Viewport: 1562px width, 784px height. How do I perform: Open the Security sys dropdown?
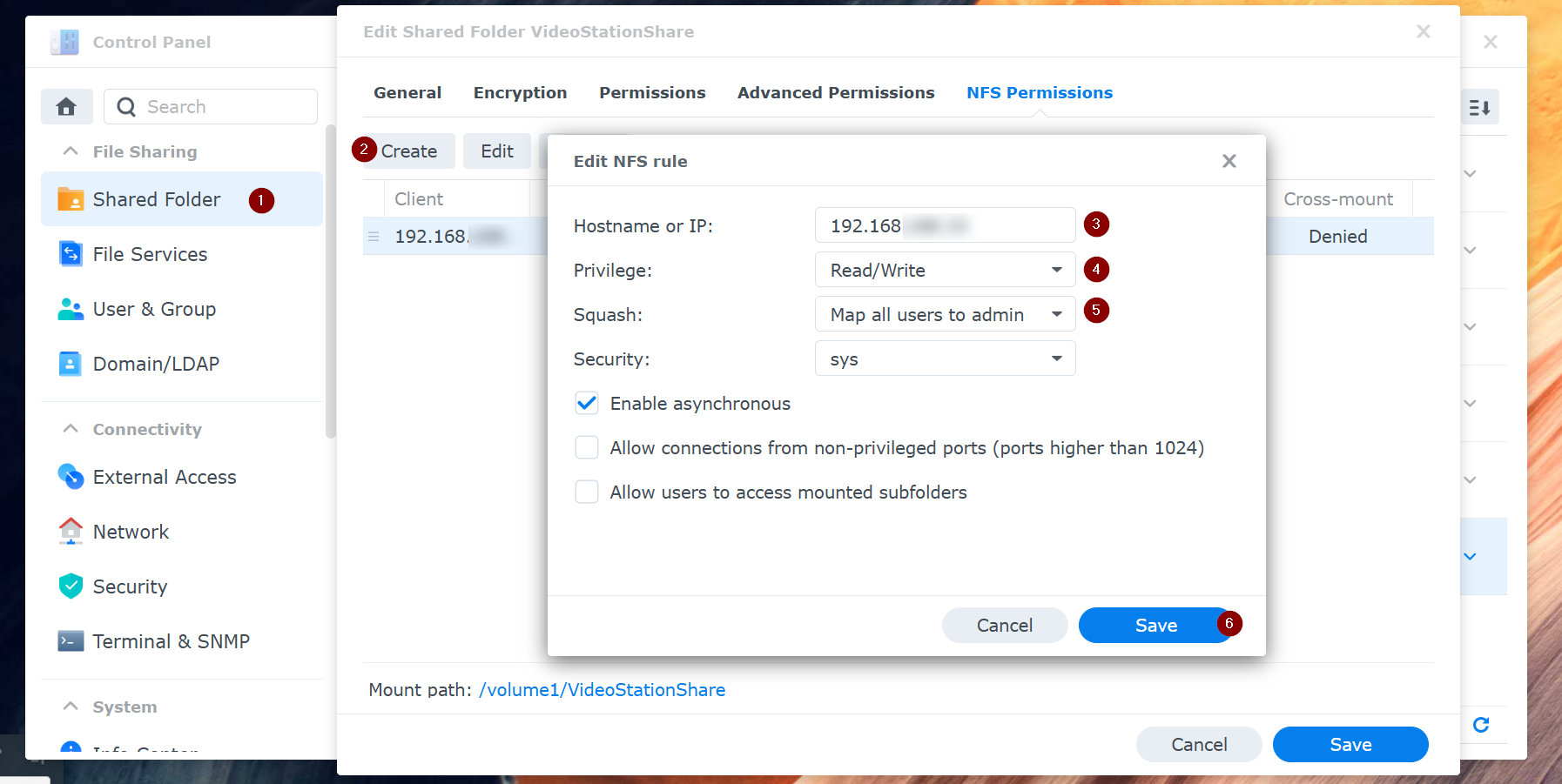[x=946, y=358]
